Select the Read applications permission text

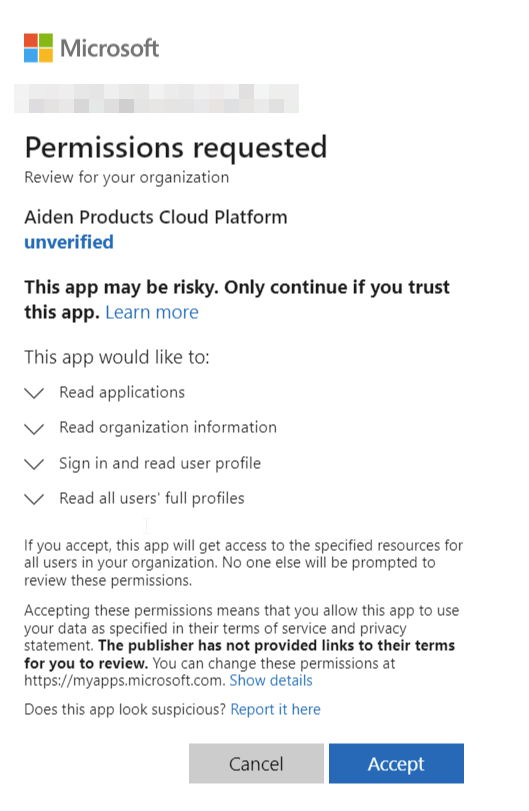(122, 393)
